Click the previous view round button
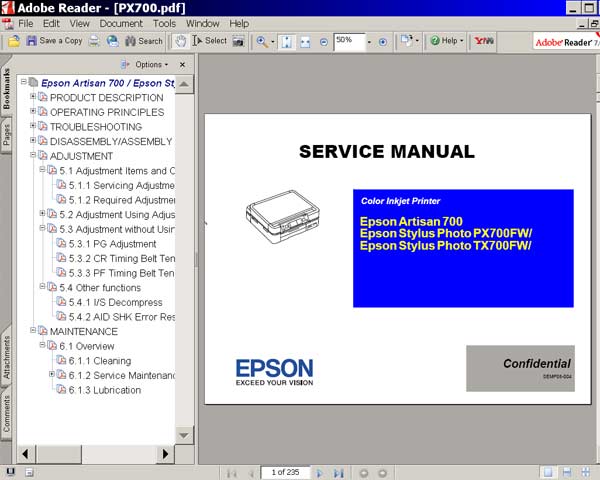600x480 pixels. click(x=364, y=473)
